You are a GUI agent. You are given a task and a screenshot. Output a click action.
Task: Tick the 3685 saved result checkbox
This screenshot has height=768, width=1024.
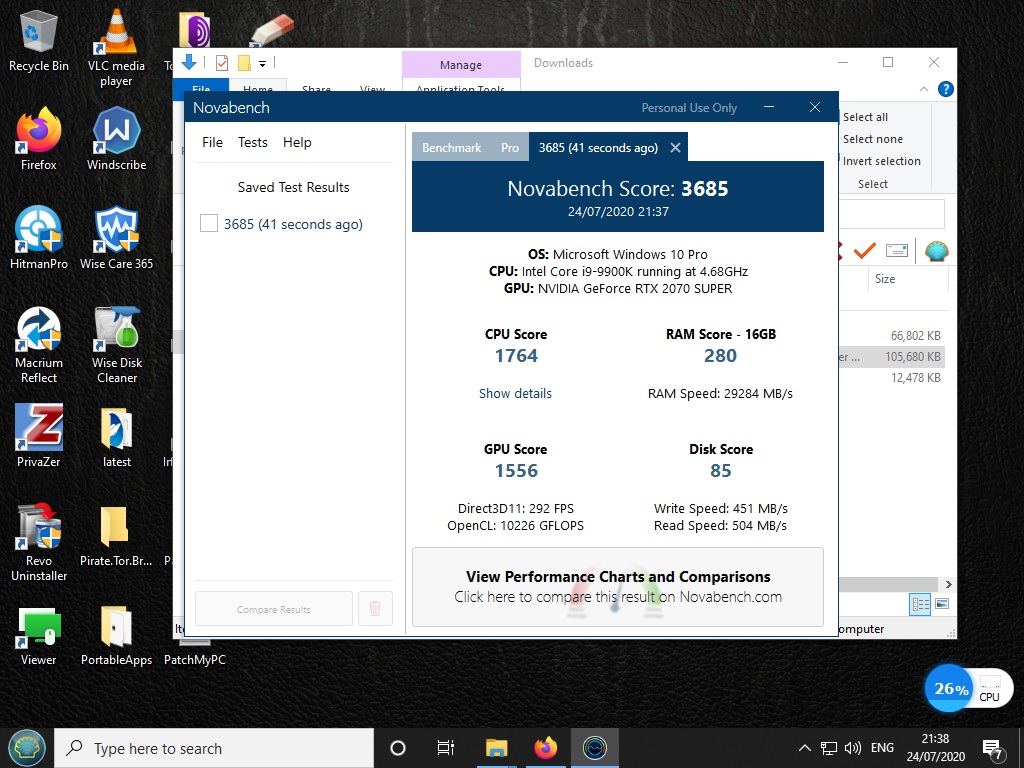click(209, 223)
